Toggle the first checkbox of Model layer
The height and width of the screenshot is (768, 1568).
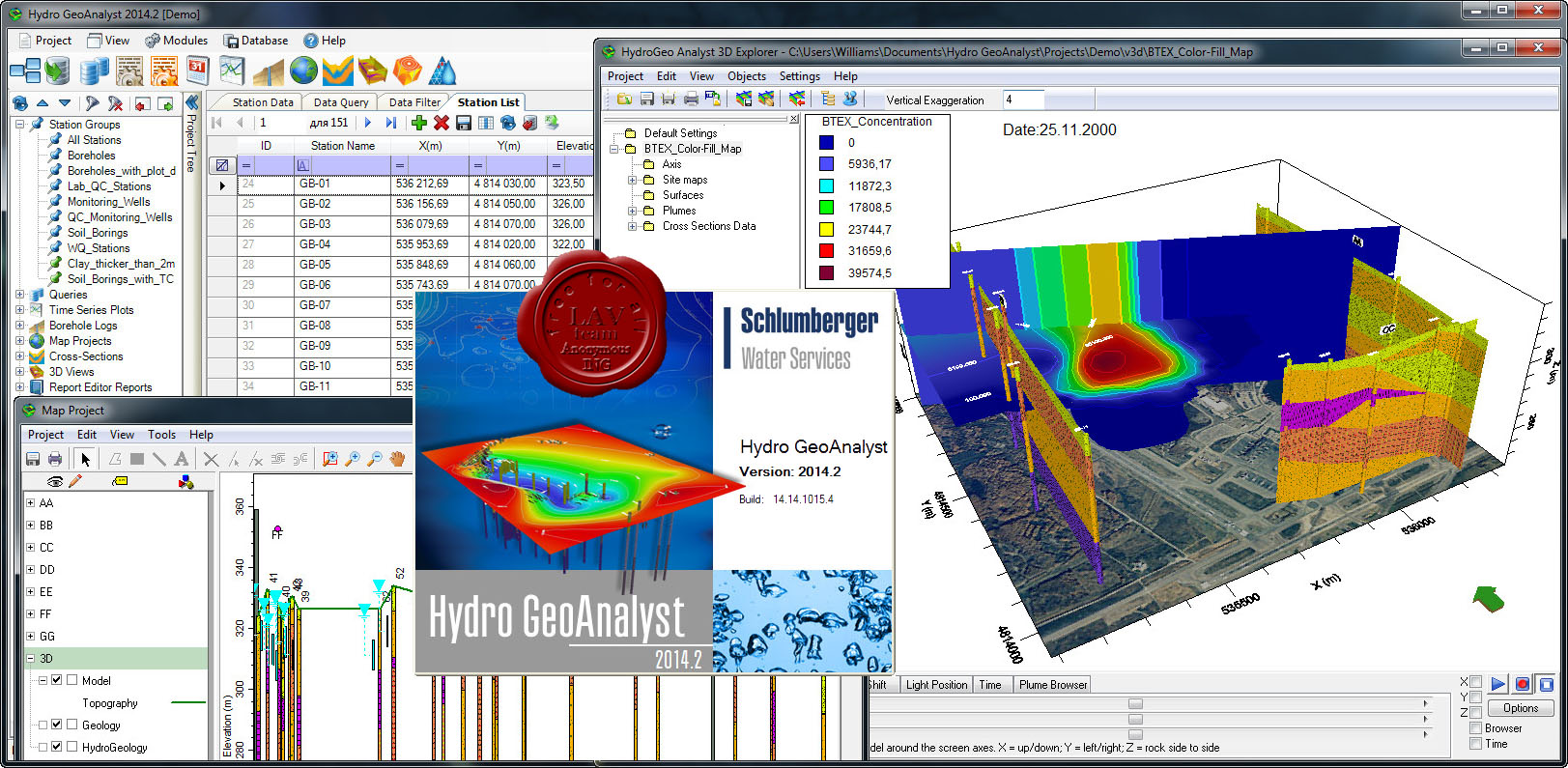click(56, 680)
